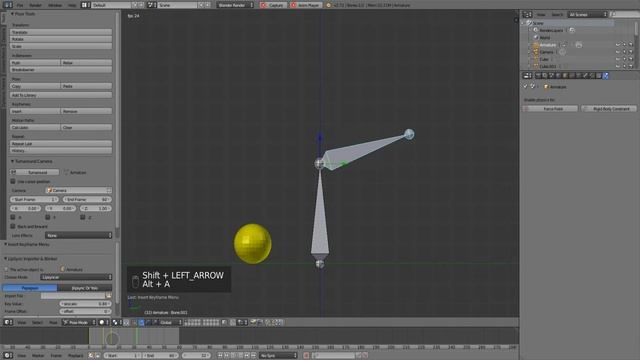Image resolution: width=640 pixels, height=360 pixels.
Task: Open the Help menu
Action: (72, 5)
